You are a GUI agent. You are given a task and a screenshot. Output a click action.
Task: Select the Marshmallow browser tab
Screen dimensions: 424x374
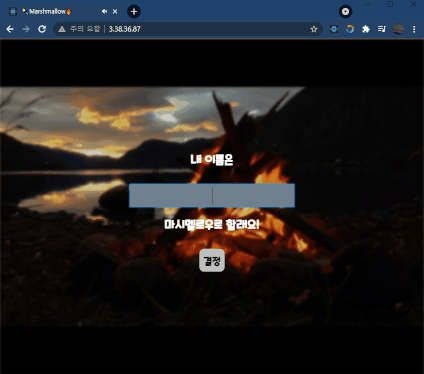(63, 12)
